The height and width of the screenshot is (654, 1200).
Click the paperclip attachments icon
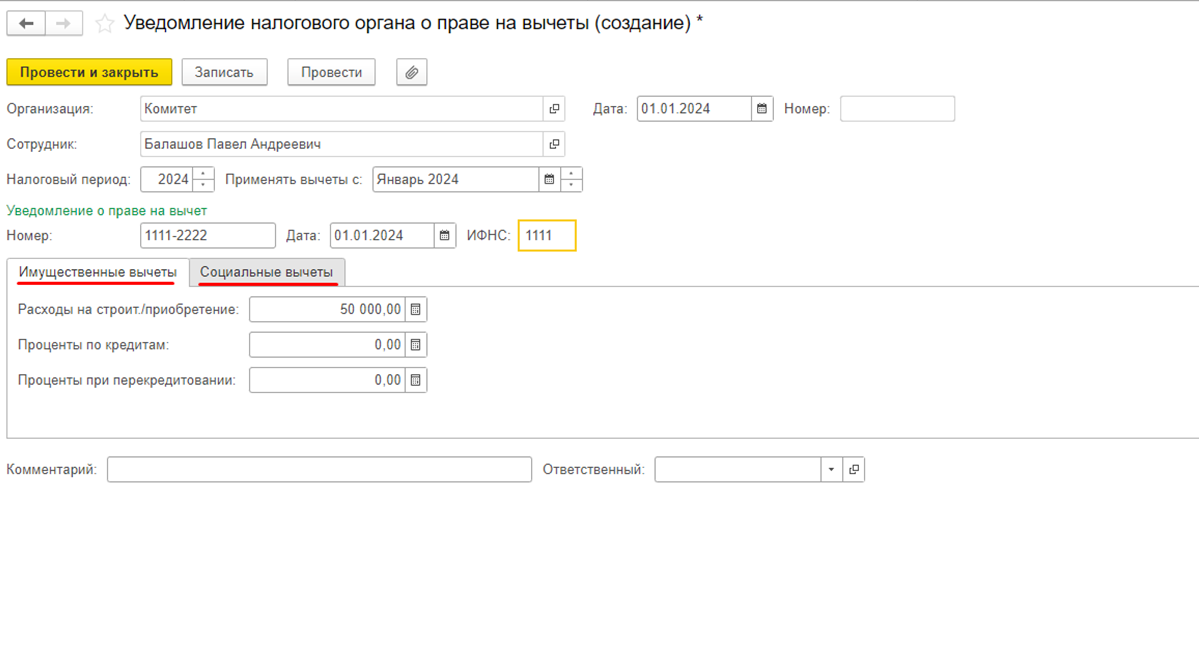tap(411, 72)
